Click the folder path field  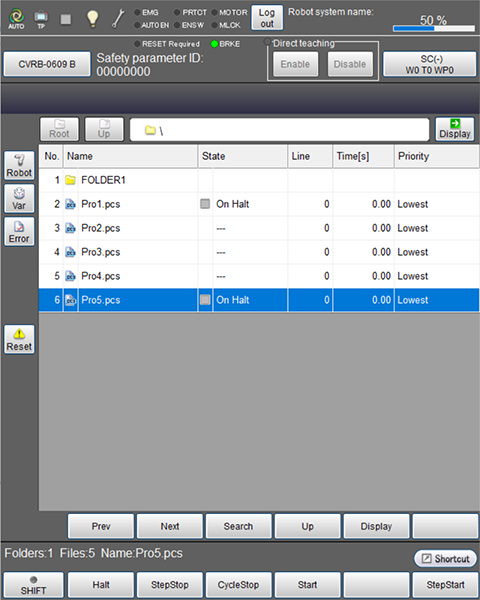(x=279, y=130)
